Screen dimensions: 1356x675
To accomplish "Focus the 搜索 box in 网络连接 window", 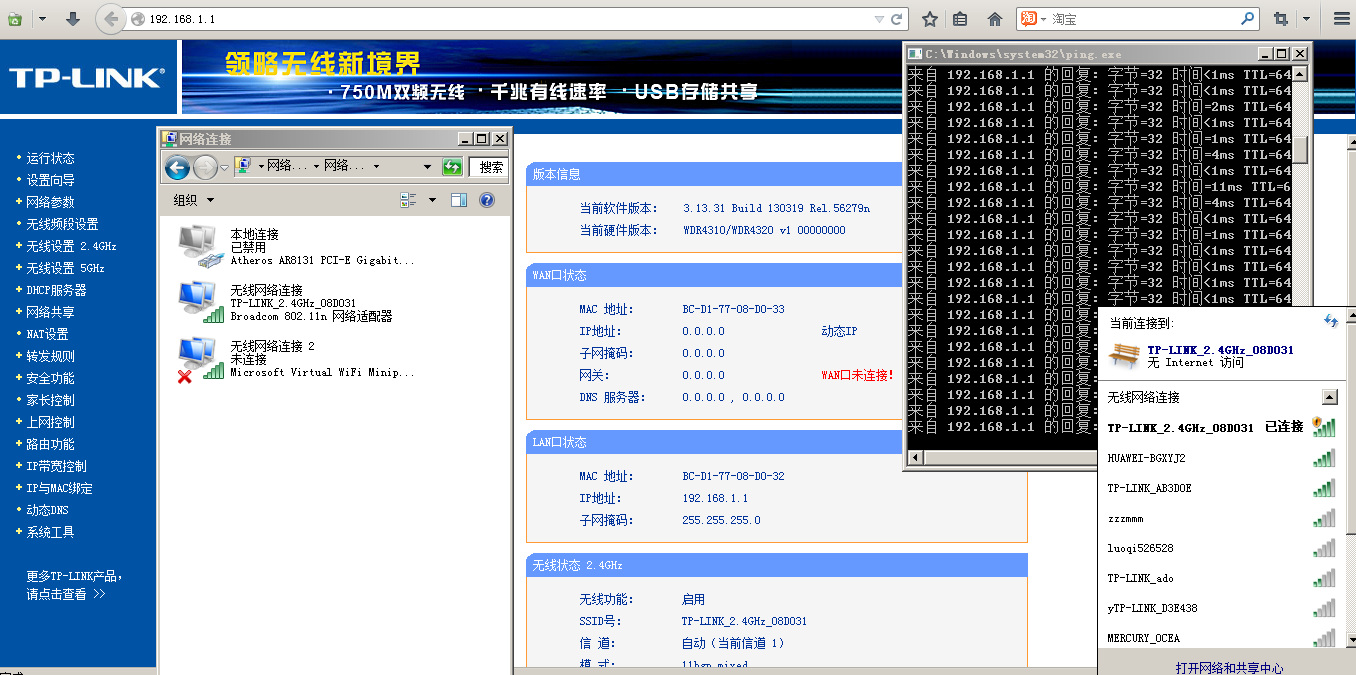I will [x=489, y=167].
